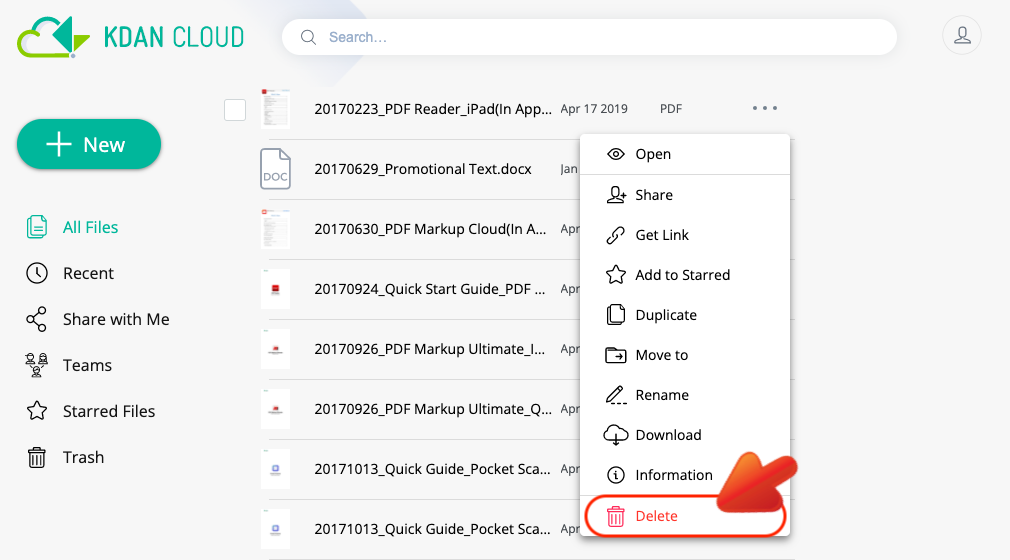Click the search magnifier icon
The height and width of the screenshot is (560, 1010).
[309, 37]
